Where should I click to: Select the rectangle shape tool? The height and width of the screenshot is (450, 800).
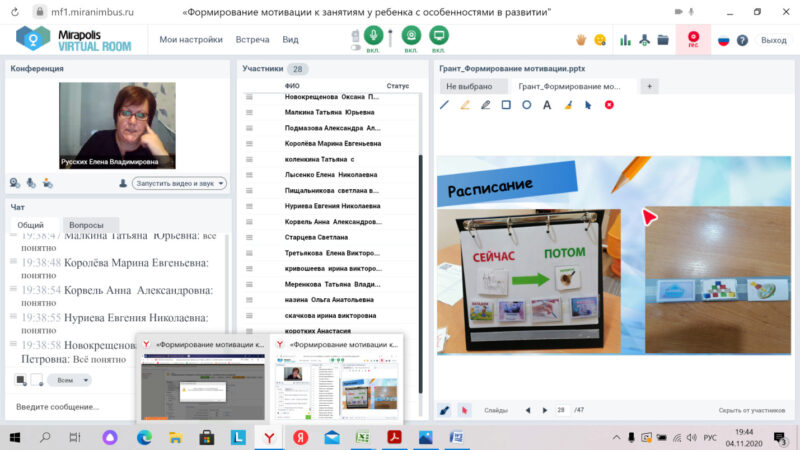pyautogui.click(x=506, y=105)
